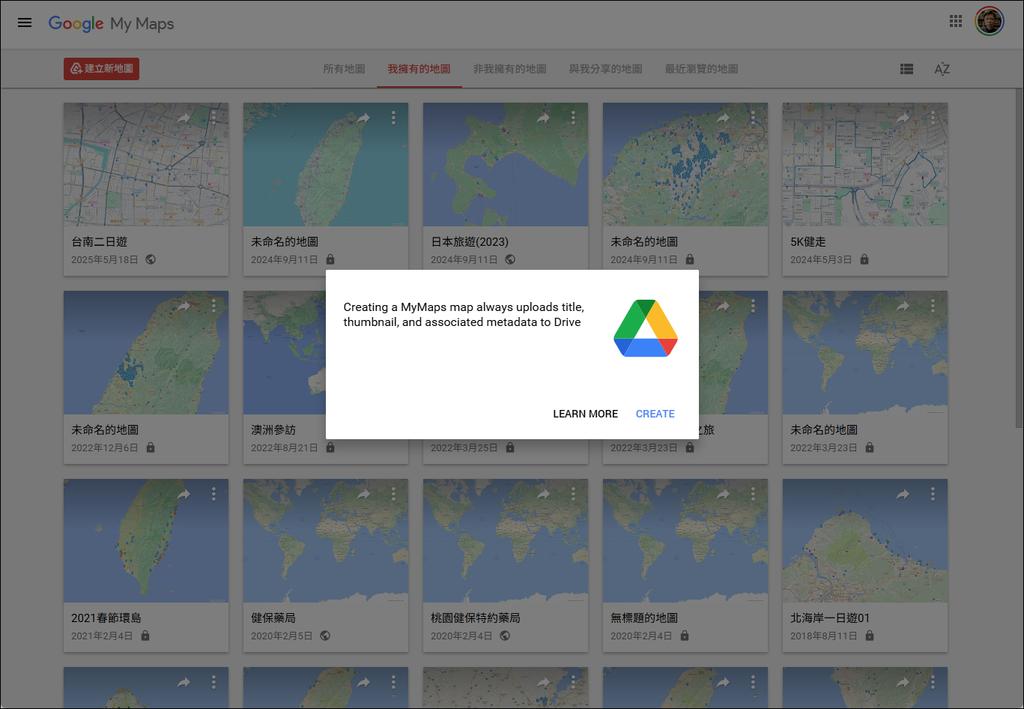The image size is (1024, 709).
Task: Open more options for 日本旅遊(2023)
Action: [573, 118]
